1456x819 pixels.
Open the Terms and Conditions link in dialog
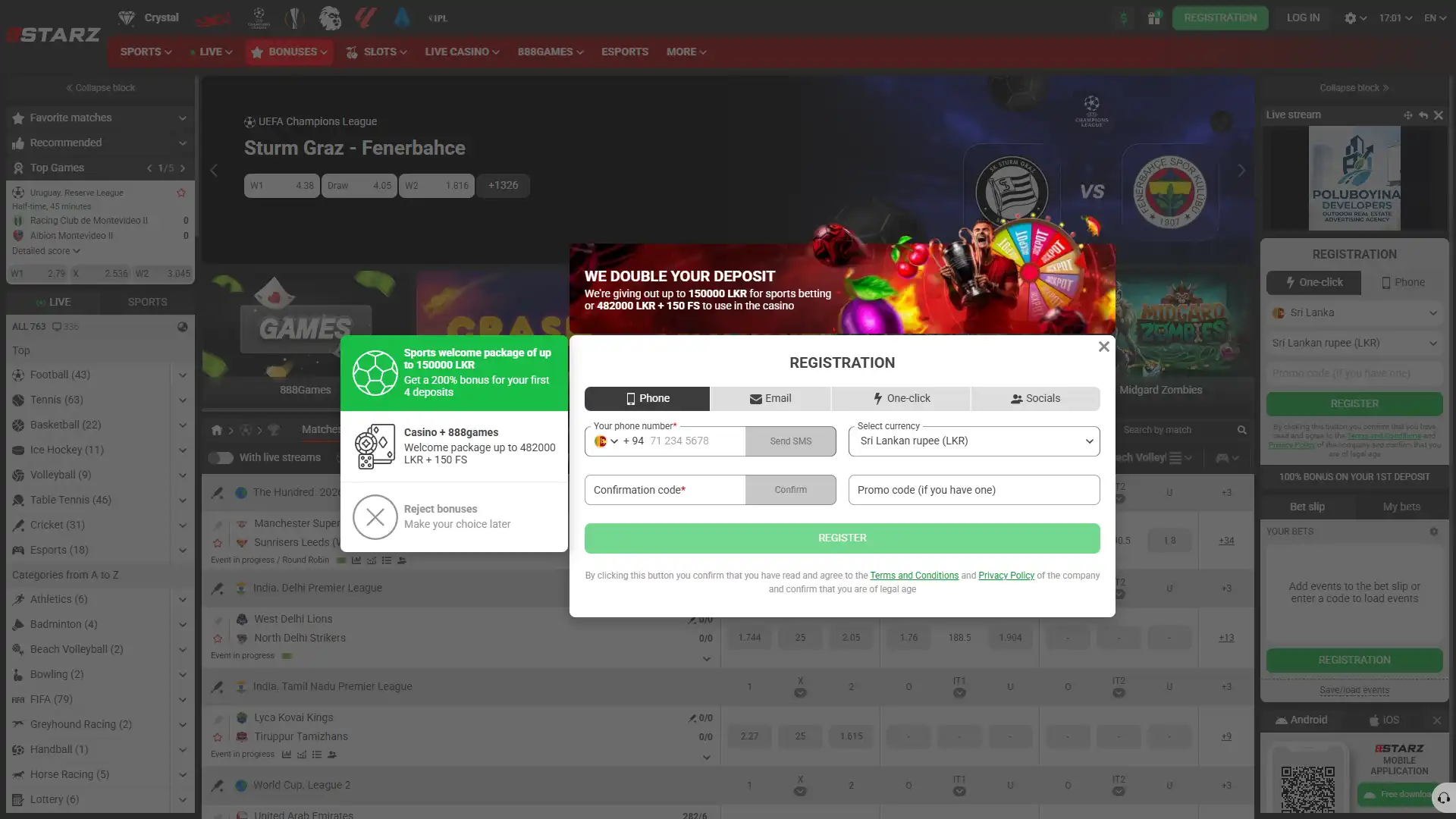pos(914,576)
